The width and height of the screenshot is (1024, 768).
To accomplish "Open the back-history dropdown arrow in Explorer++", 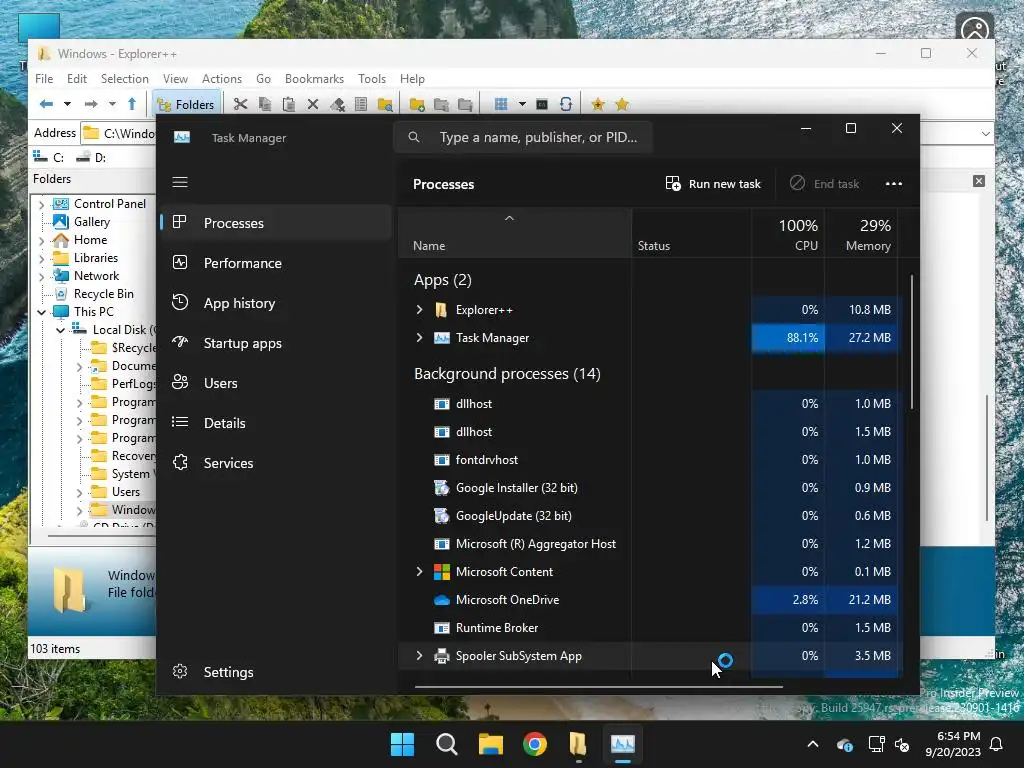I will 67,104.
